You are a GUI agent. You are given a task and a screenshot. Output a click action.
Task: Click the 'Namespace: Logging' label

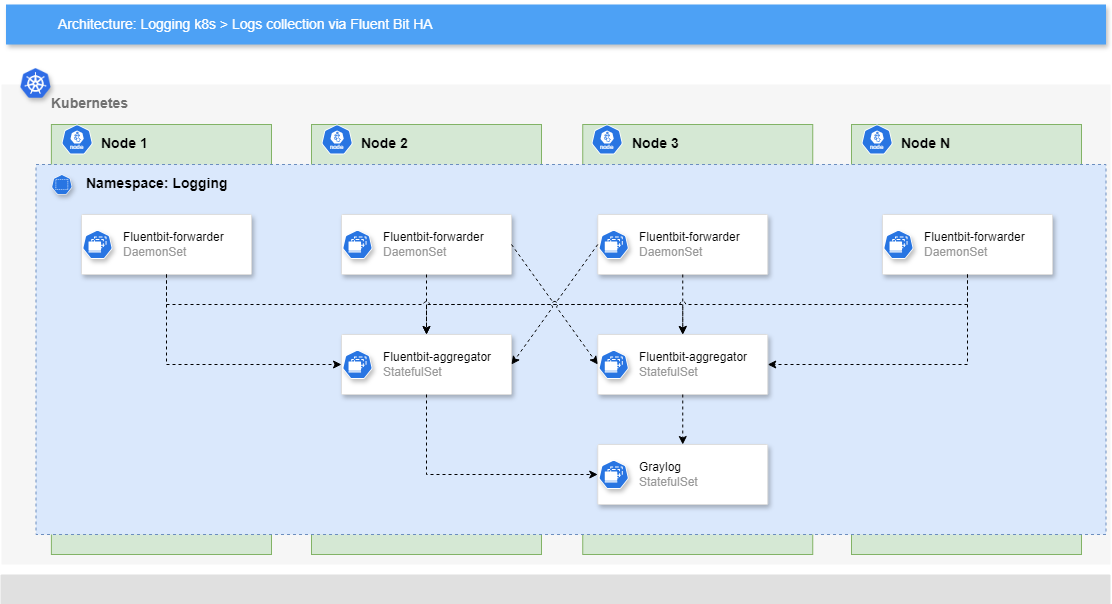pyautogui.click(x=157, y=184)
